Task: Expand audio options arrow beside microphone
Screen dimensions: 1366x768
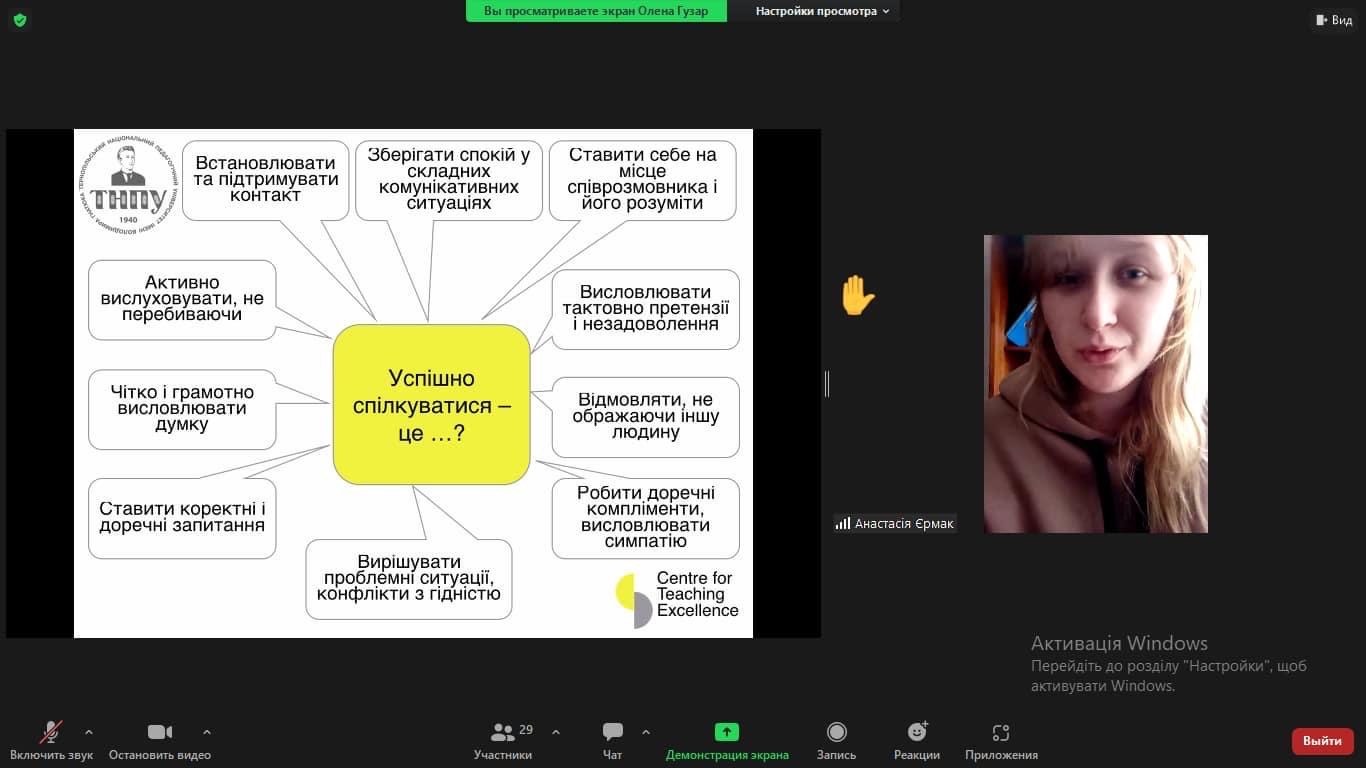Action: coord(89,732)
